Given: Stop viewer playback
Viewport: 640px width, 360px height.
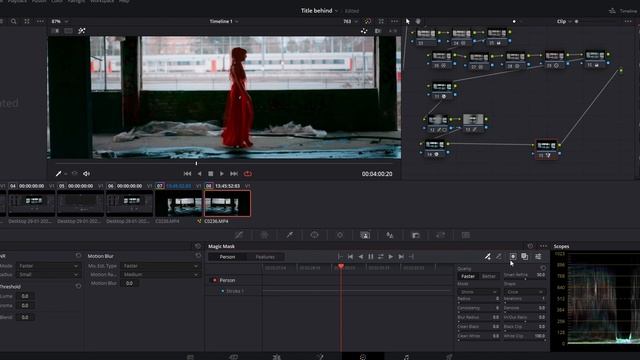Looking at the screenshot, I should pyautogui.click(x=211, y=173).
